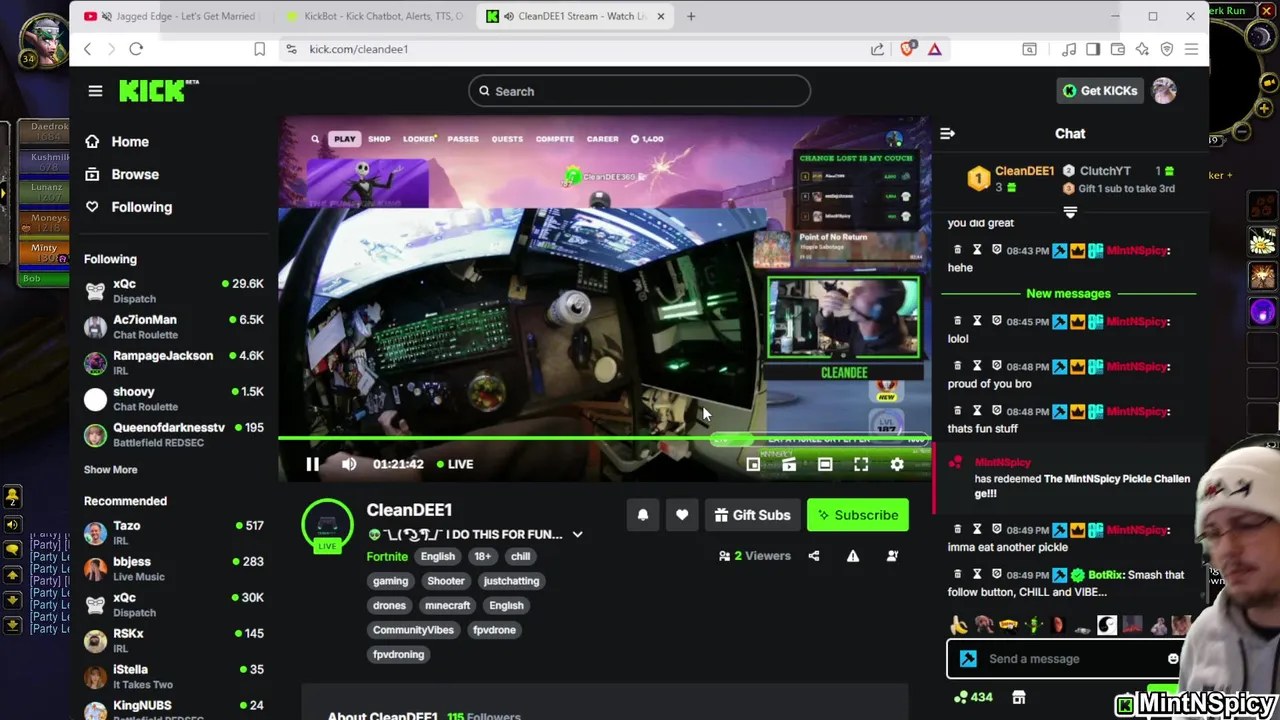The image size is (1280, 720).
Task: Select the chill tag
Action: point(520,557)
